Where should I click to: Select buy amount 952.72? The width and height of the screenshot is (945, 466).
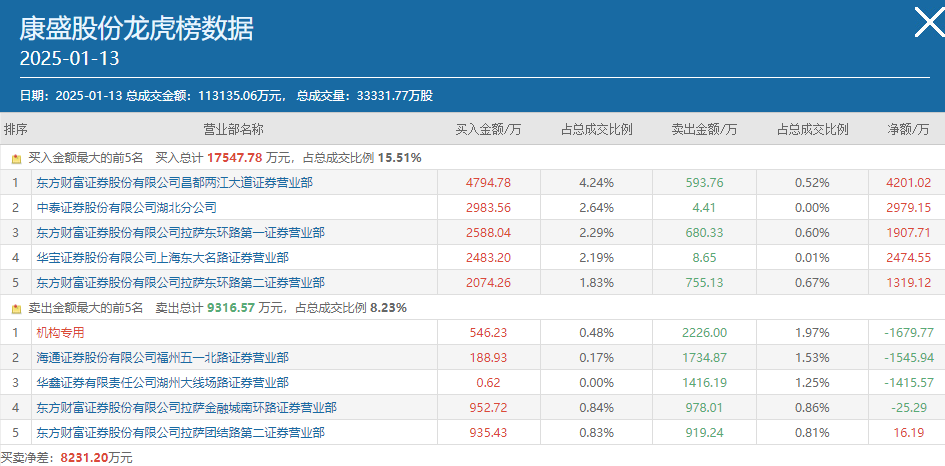(488, 408)
